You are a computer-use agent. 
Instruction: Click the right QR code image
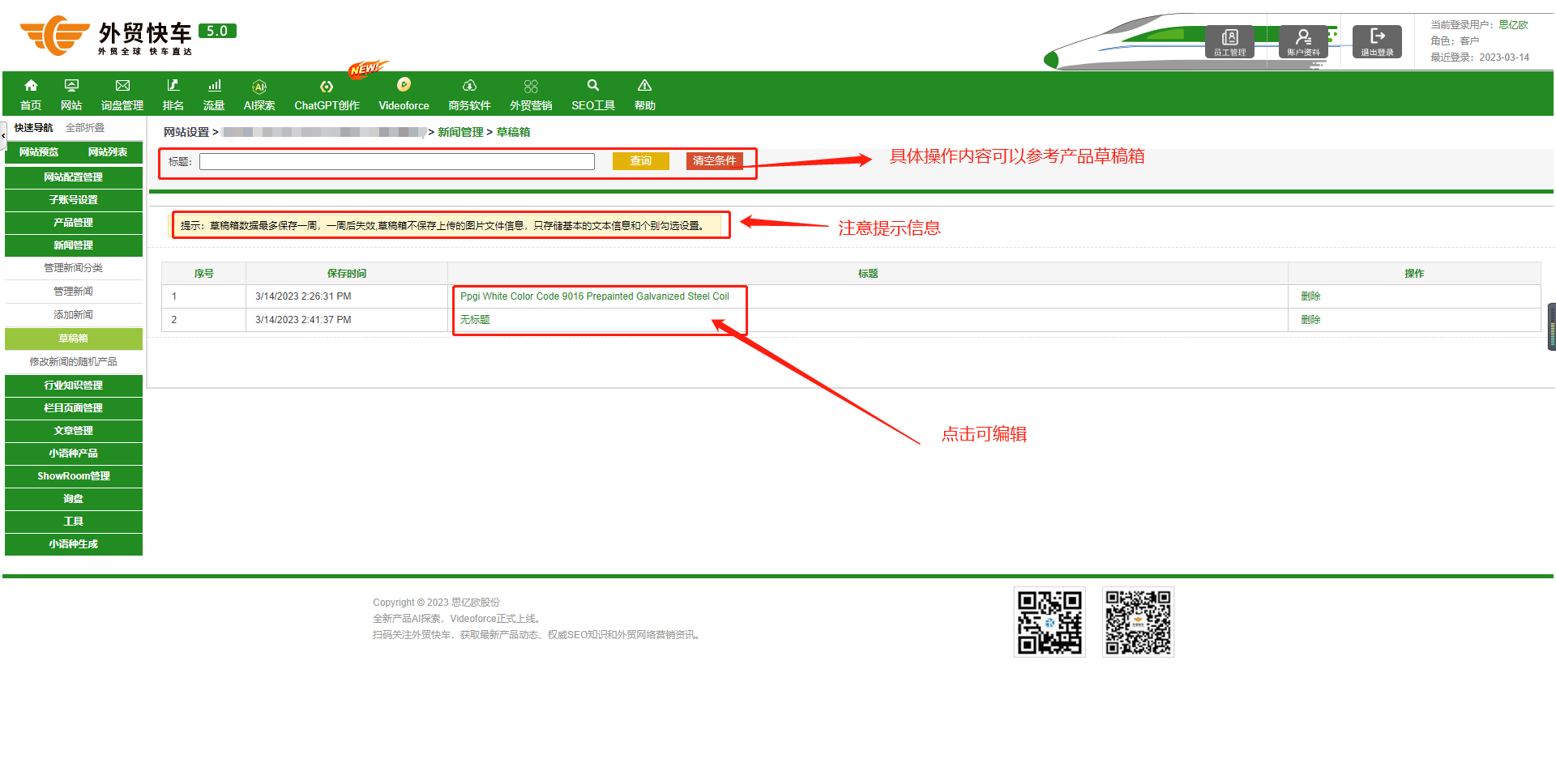coord(1138,622)
